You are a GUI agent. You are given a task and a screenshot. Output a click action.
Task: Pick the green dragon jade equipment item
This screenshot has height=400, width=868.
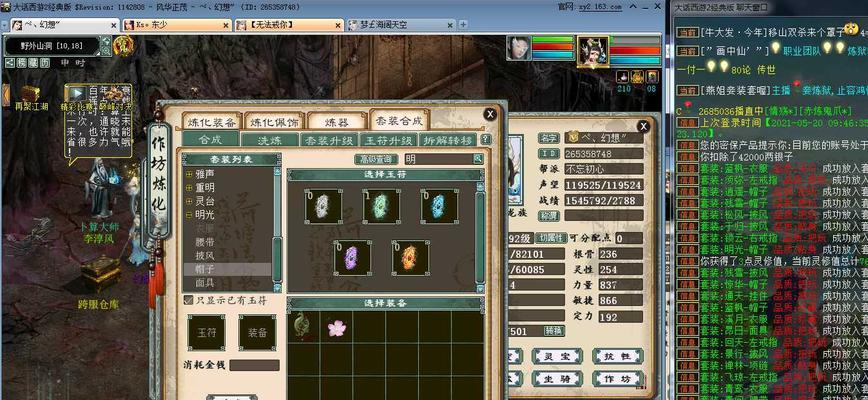303,327
